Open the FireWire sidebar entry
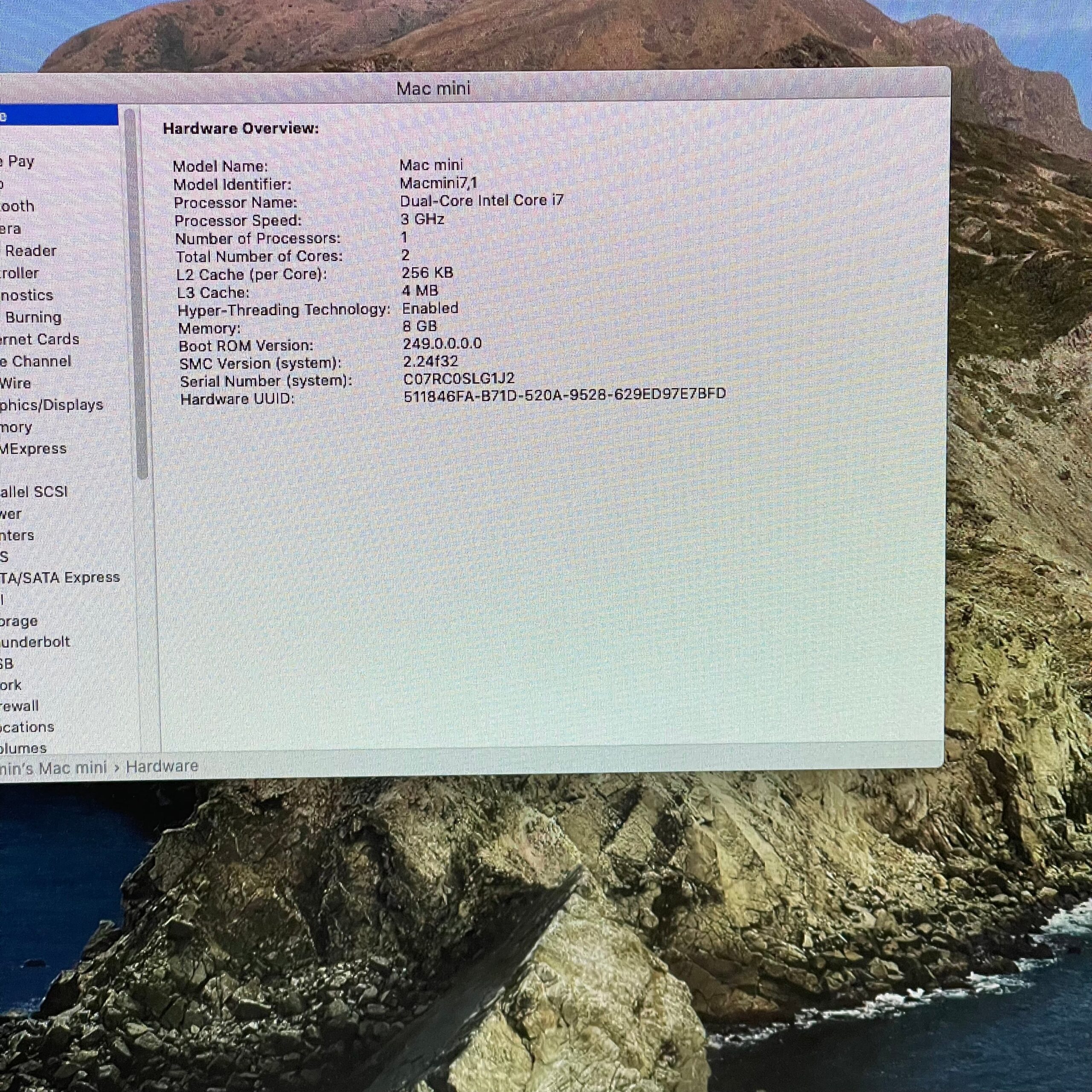1092x1092 pixels. (16, 383)
